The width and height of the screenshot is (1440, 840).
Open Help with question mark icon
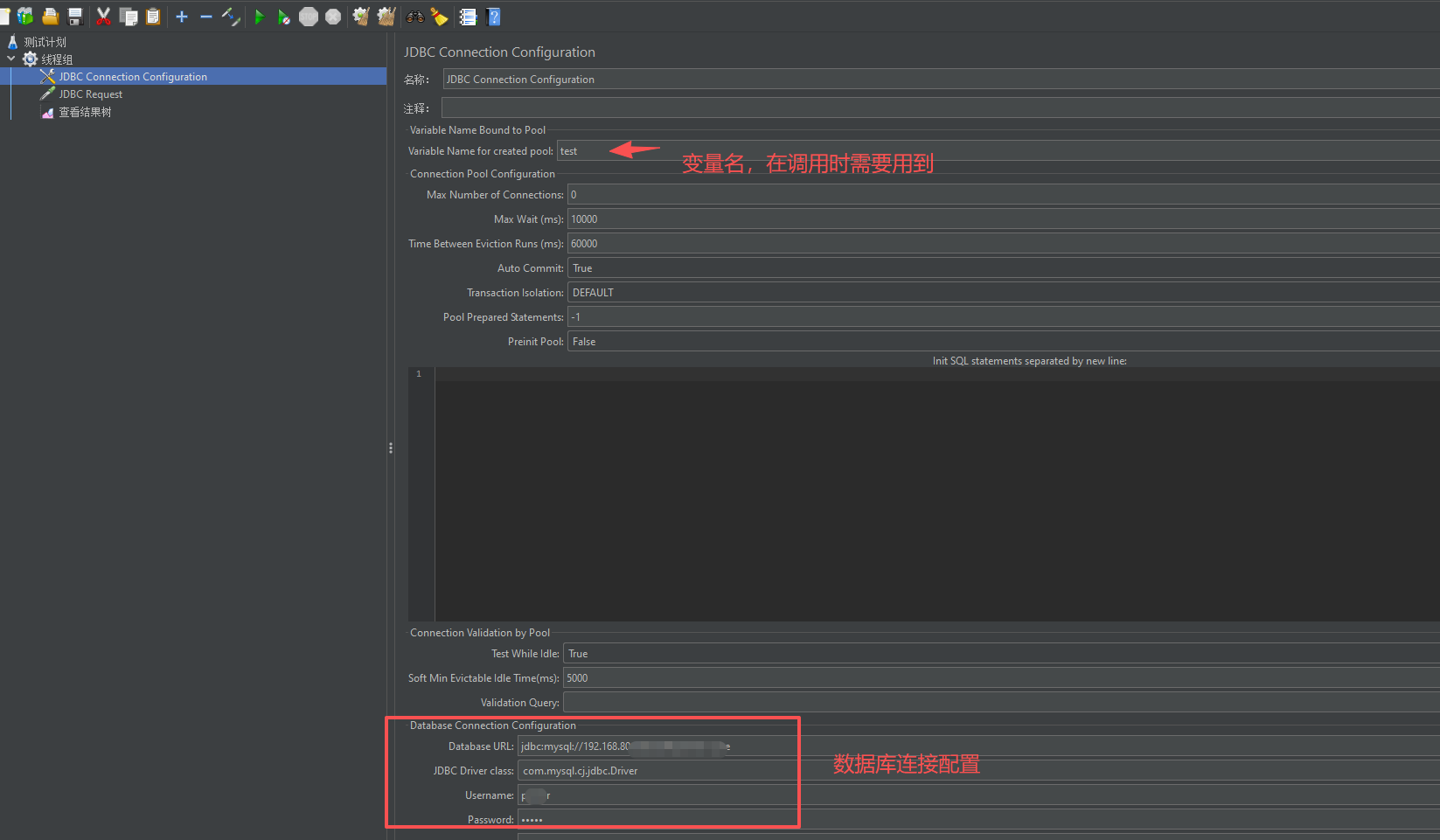coord(493,17)
